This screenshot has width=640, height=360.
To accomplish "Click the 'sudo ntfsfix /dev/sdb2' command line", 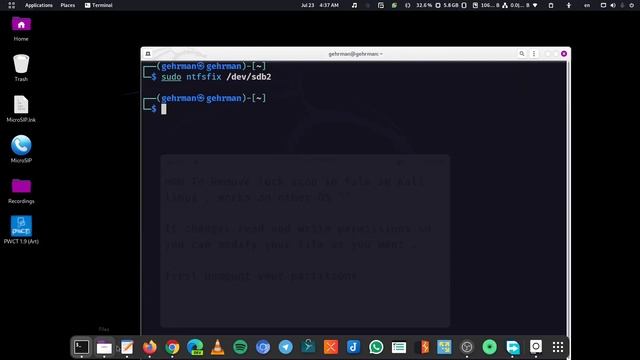I will (x=216, y=77).
